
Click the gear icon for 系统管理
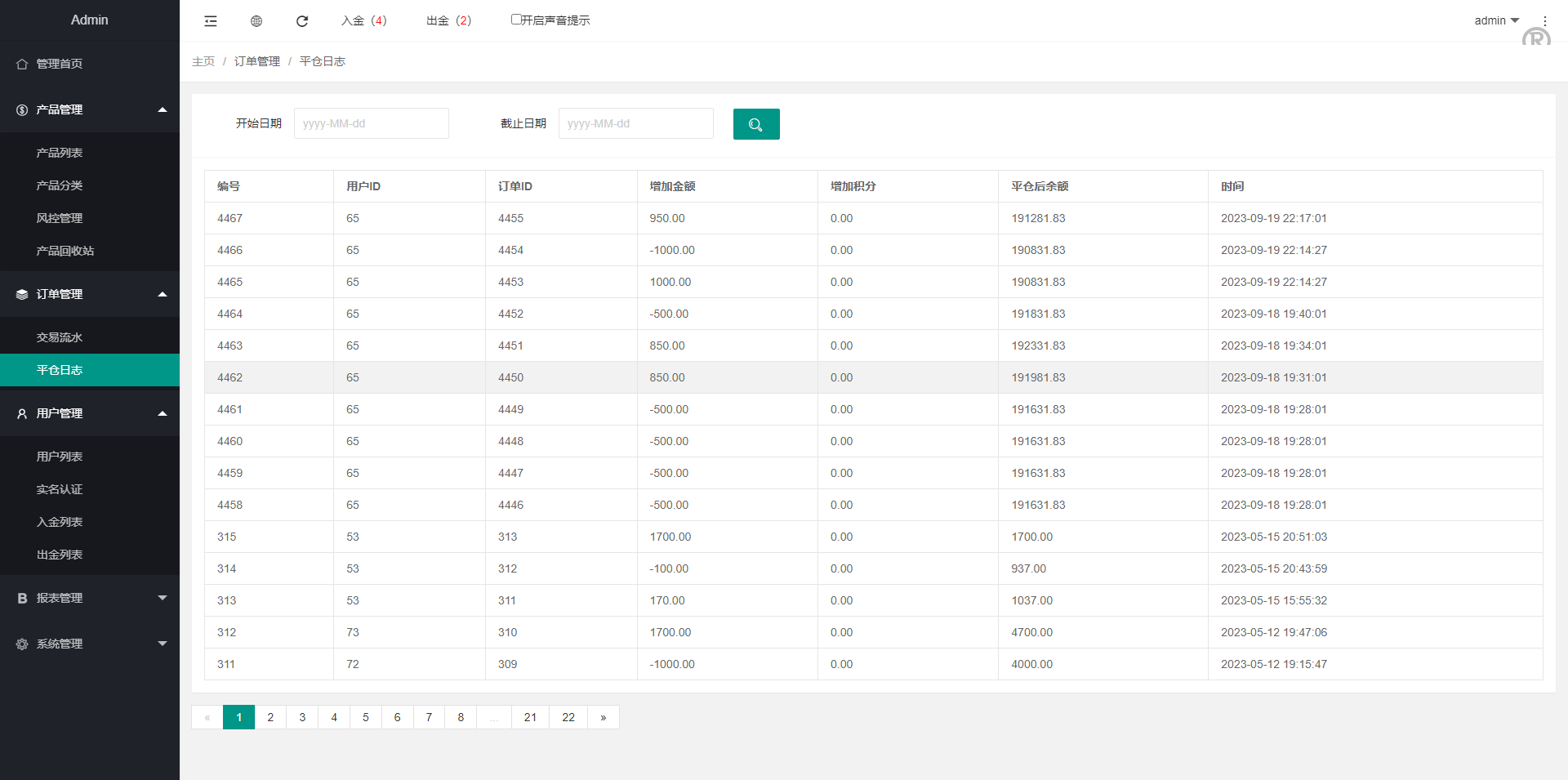click(x=22, y=644)
